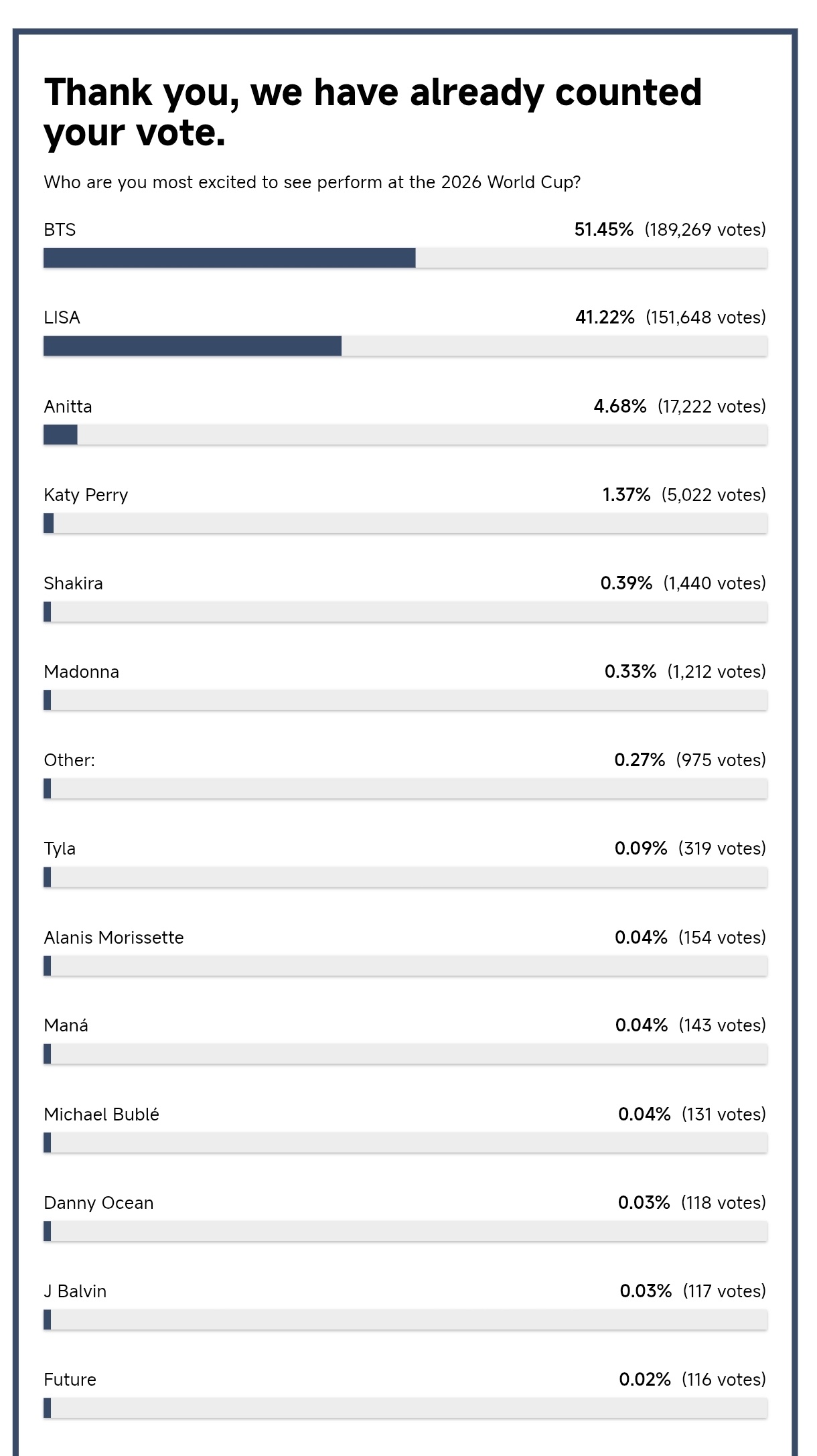Click the Future result progress bar
This screenshot has width=817, height=1456.
[x=405, y=1408]
